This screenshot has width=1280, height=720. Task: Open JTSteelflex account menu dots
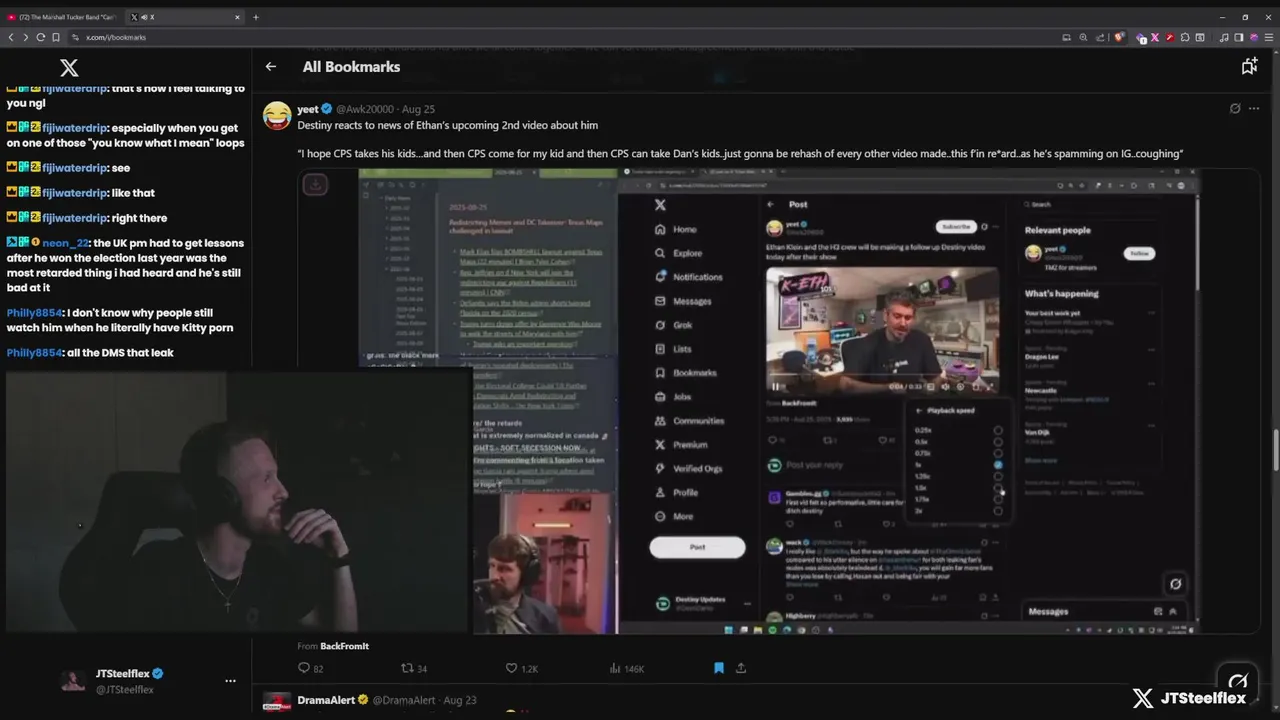[230, 681]
